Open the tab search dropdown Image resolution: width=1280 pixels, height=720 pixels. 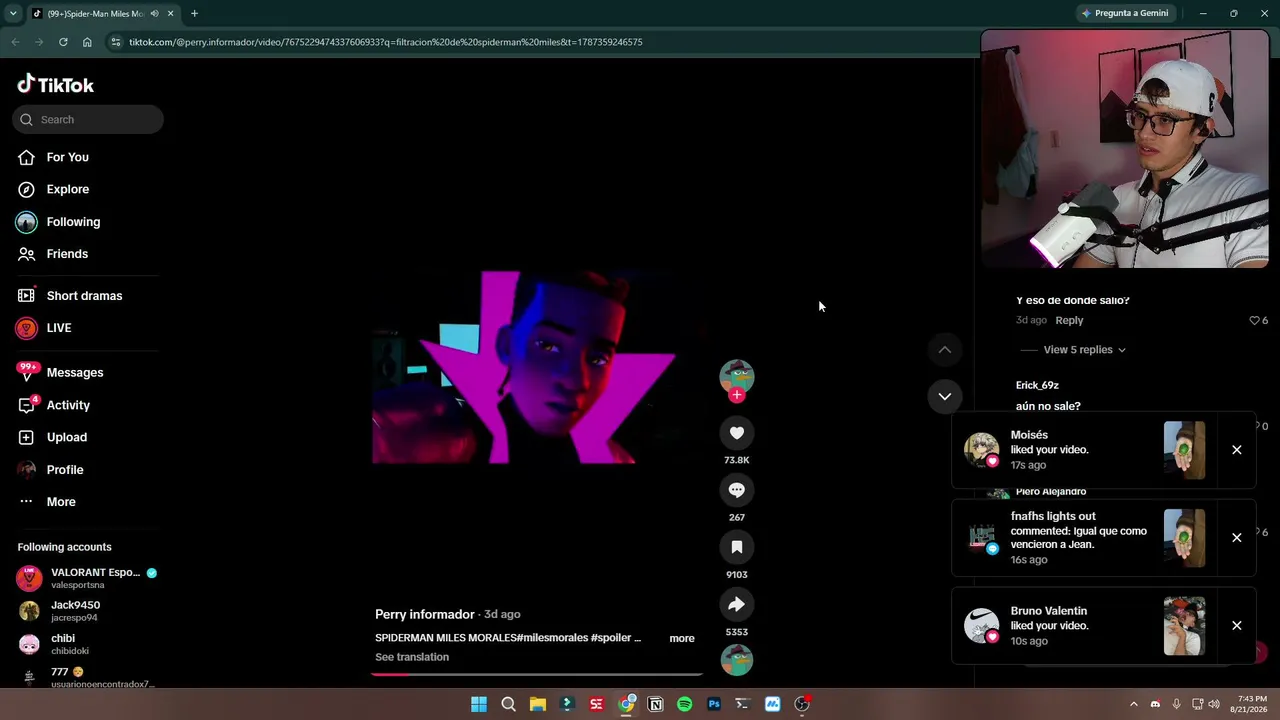pos(13,14)
